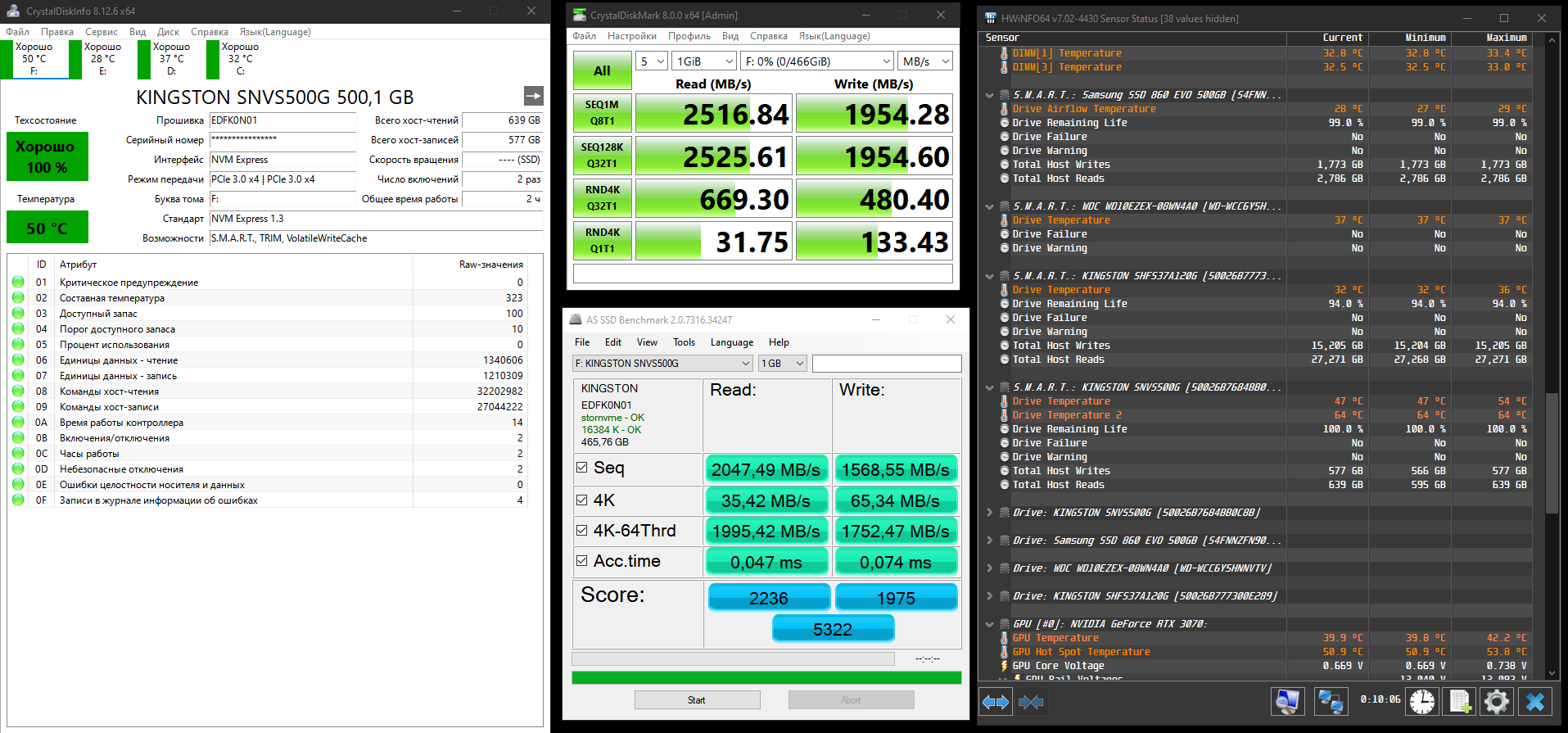This screenshot has width=1568, height=733.
Task: Click empty comment box under CrystalDiskMark results
Action: 763,273
